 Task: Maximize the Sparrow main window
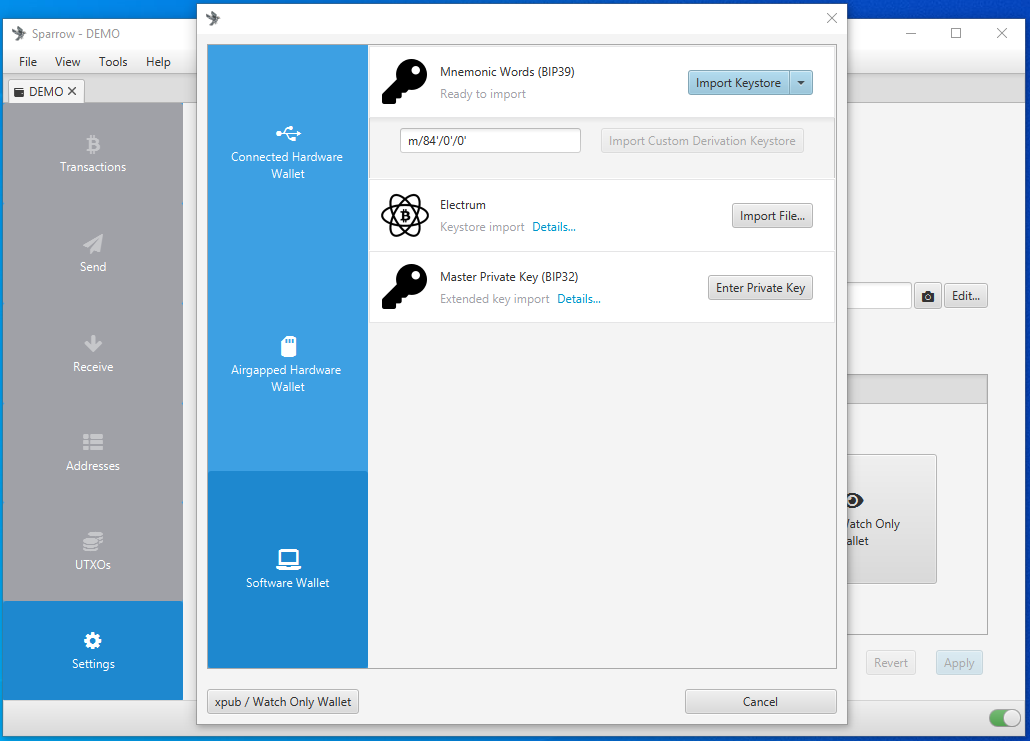[956, 33]
